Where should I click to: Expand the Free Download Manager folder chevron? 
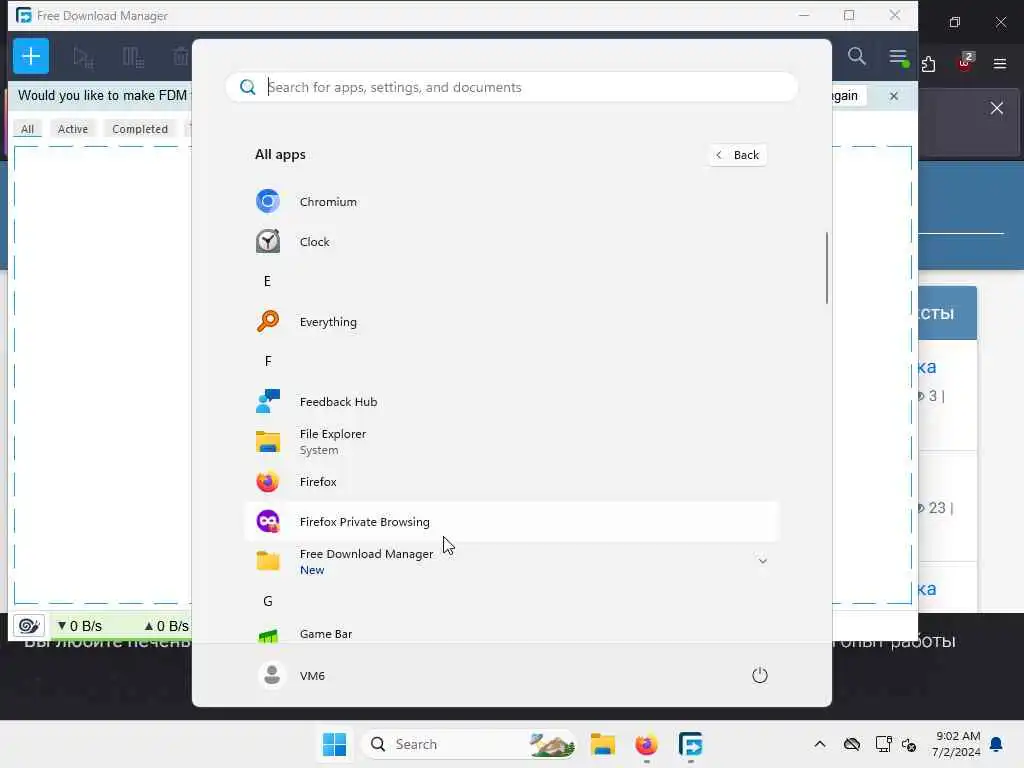(762, 561)
